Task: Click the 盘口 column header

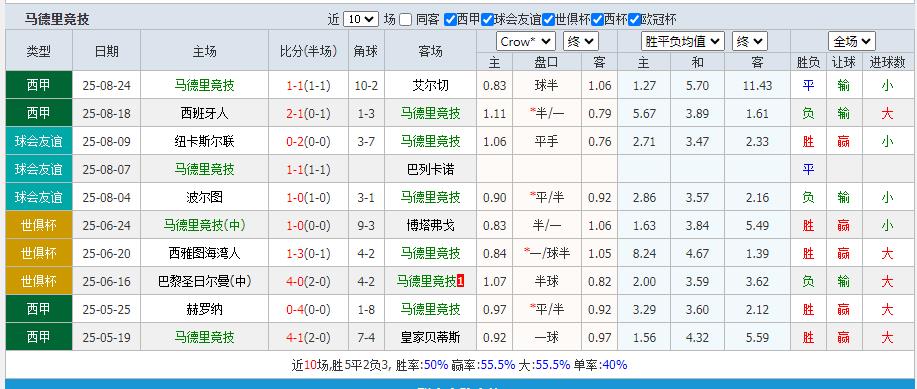Action: tap(546, 62)
